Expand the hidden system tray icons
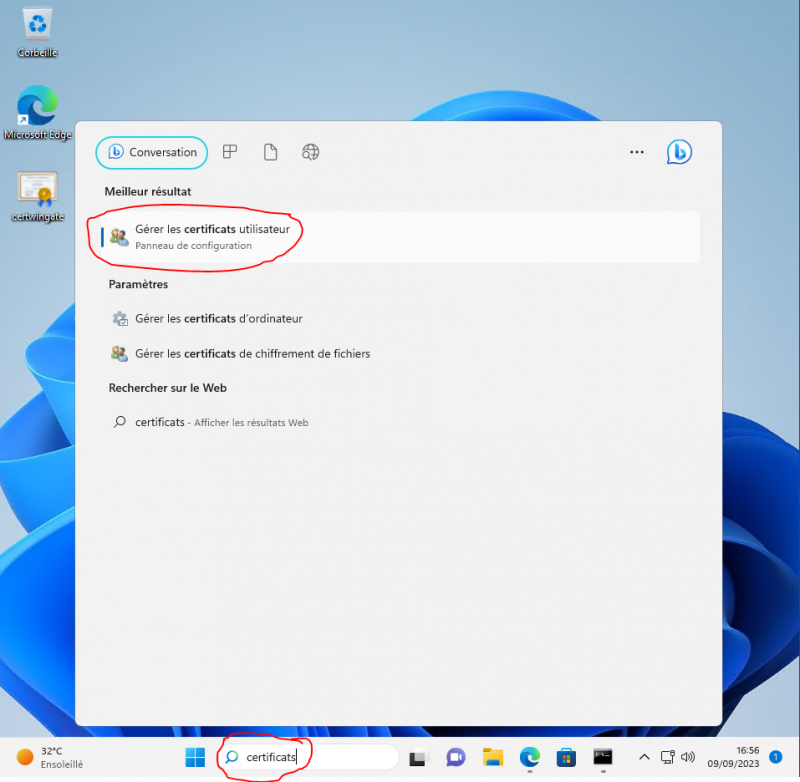Screen dimensions: 800x782 click(x=645, y=757)
